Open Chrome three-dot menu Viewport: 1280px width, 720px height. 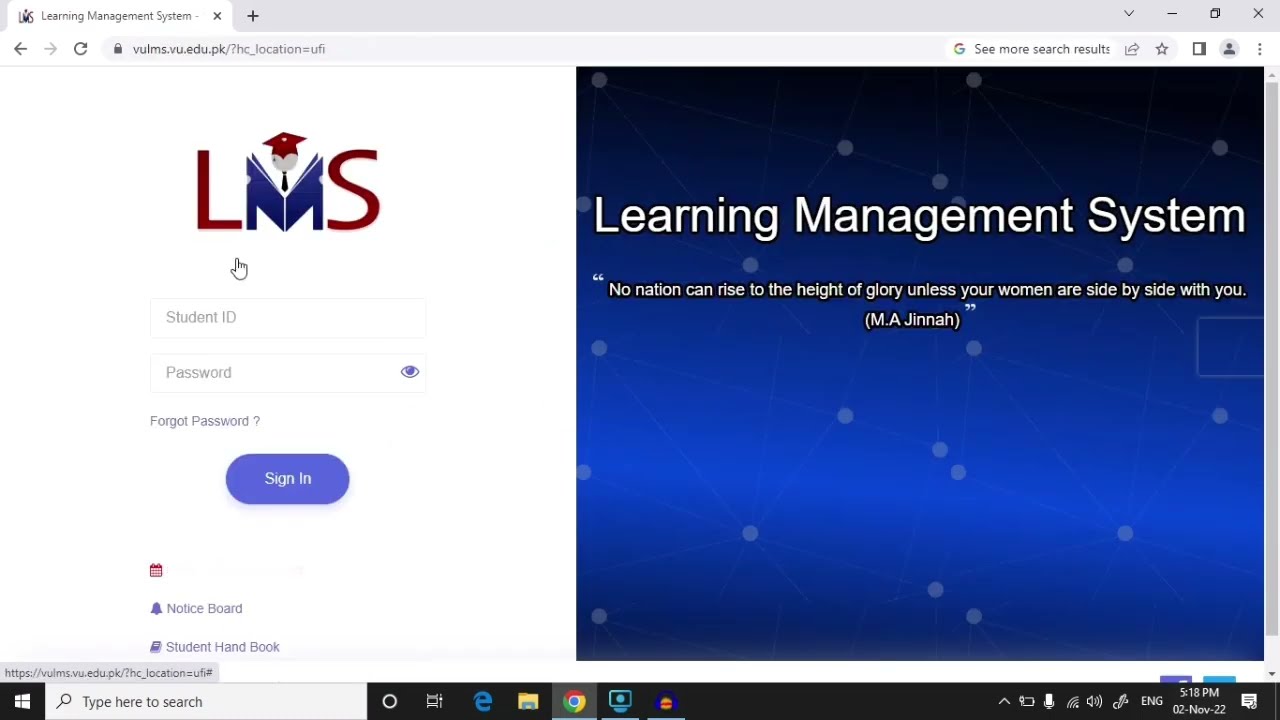[x=1260, y=49]
